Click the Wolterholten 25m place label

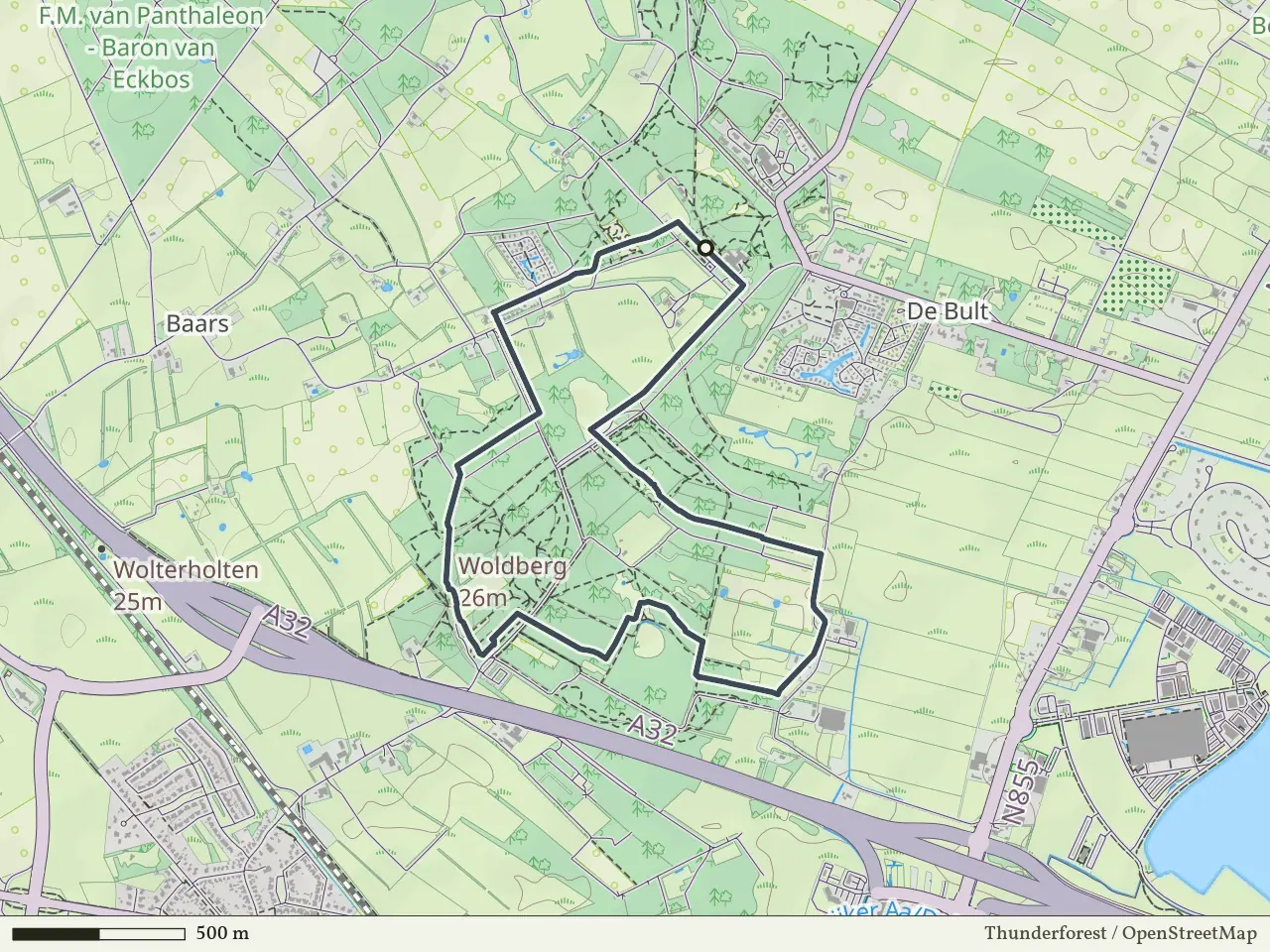186,584
